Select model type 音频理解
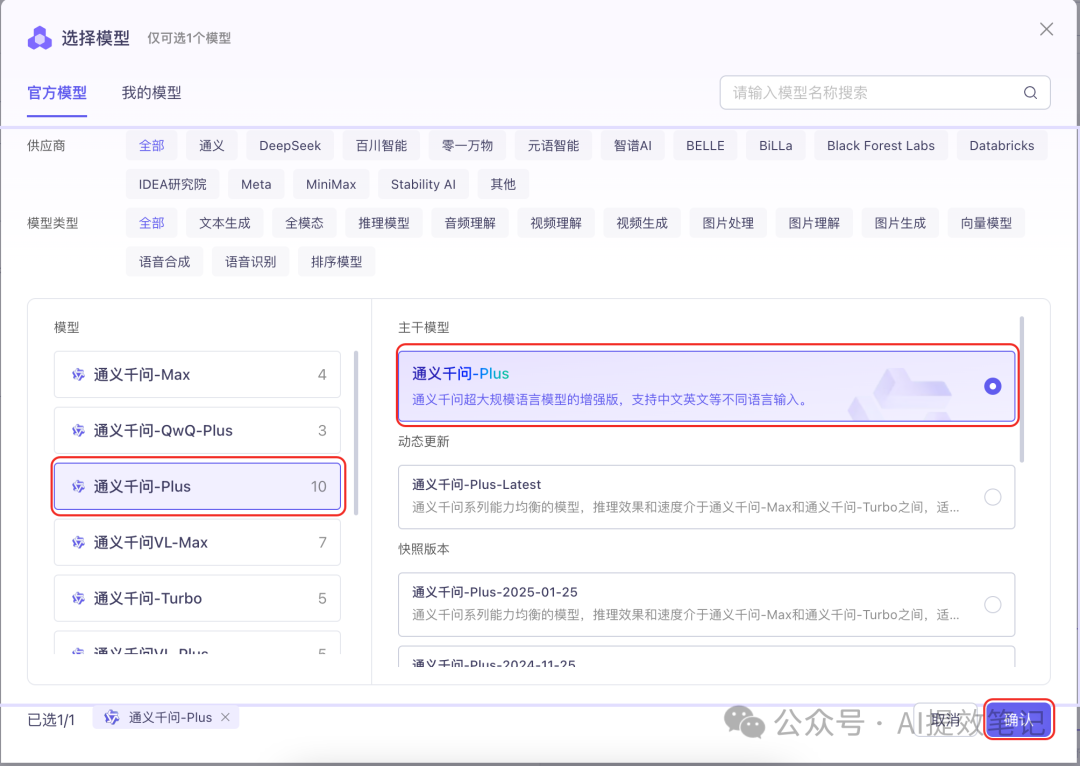This screenshot has width=1080, height=766. [470, 222]
